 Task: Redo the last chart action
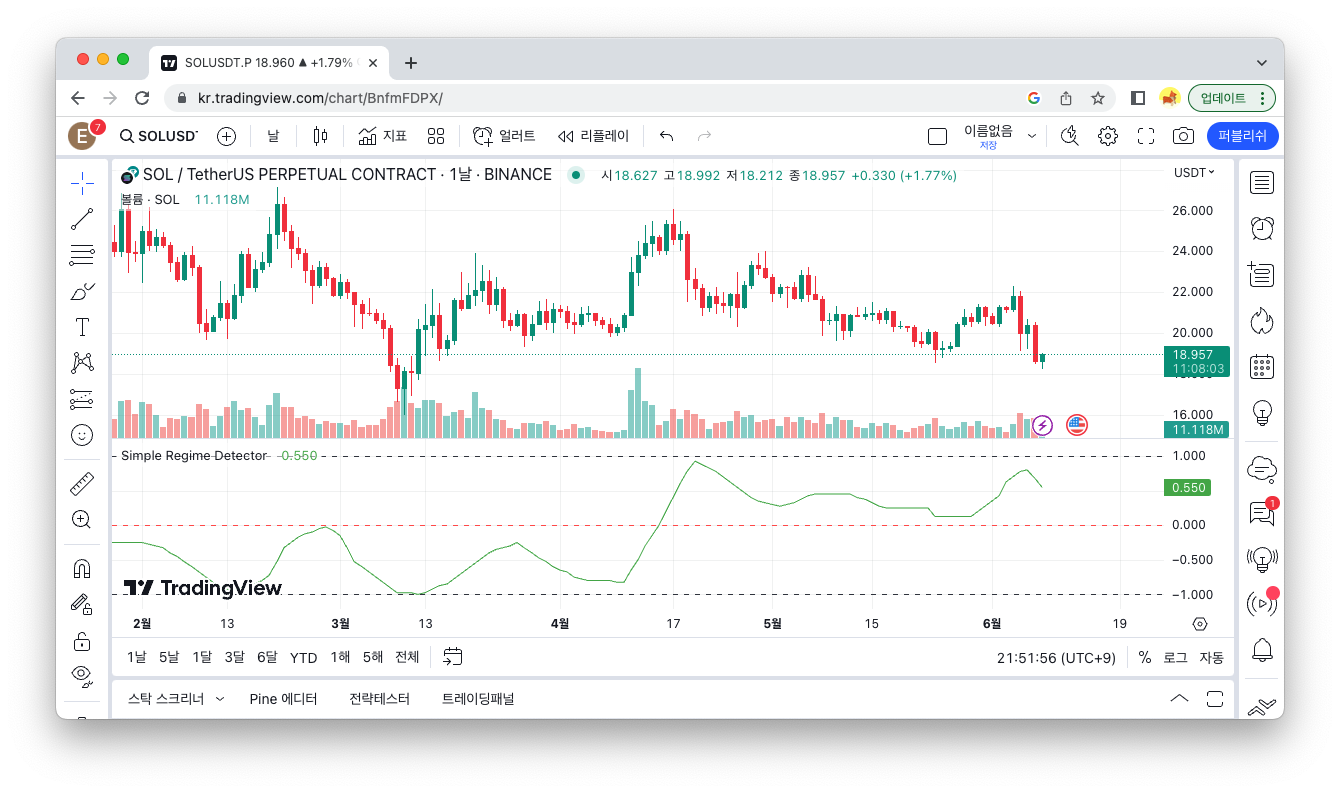(704, 136)
